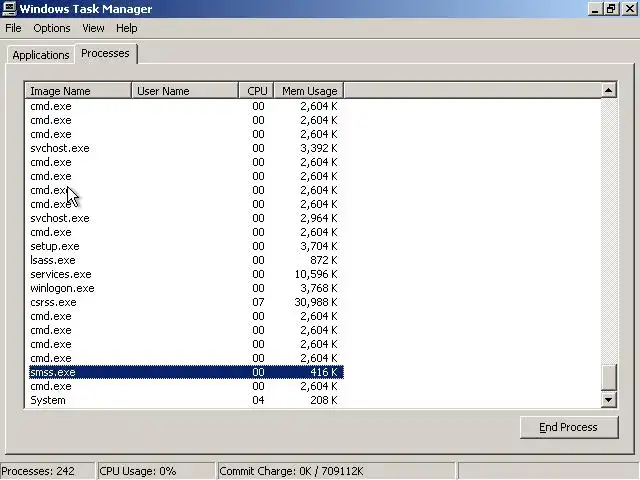
Task: Click the 872 K memory value
Action: (324, 260)
